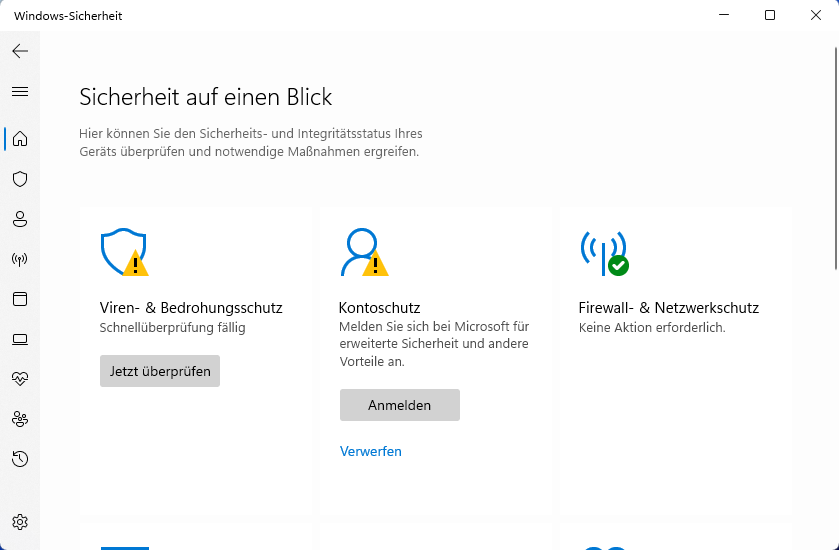
Task: Open the settings gear icon
Action: (x=20, y=522)
